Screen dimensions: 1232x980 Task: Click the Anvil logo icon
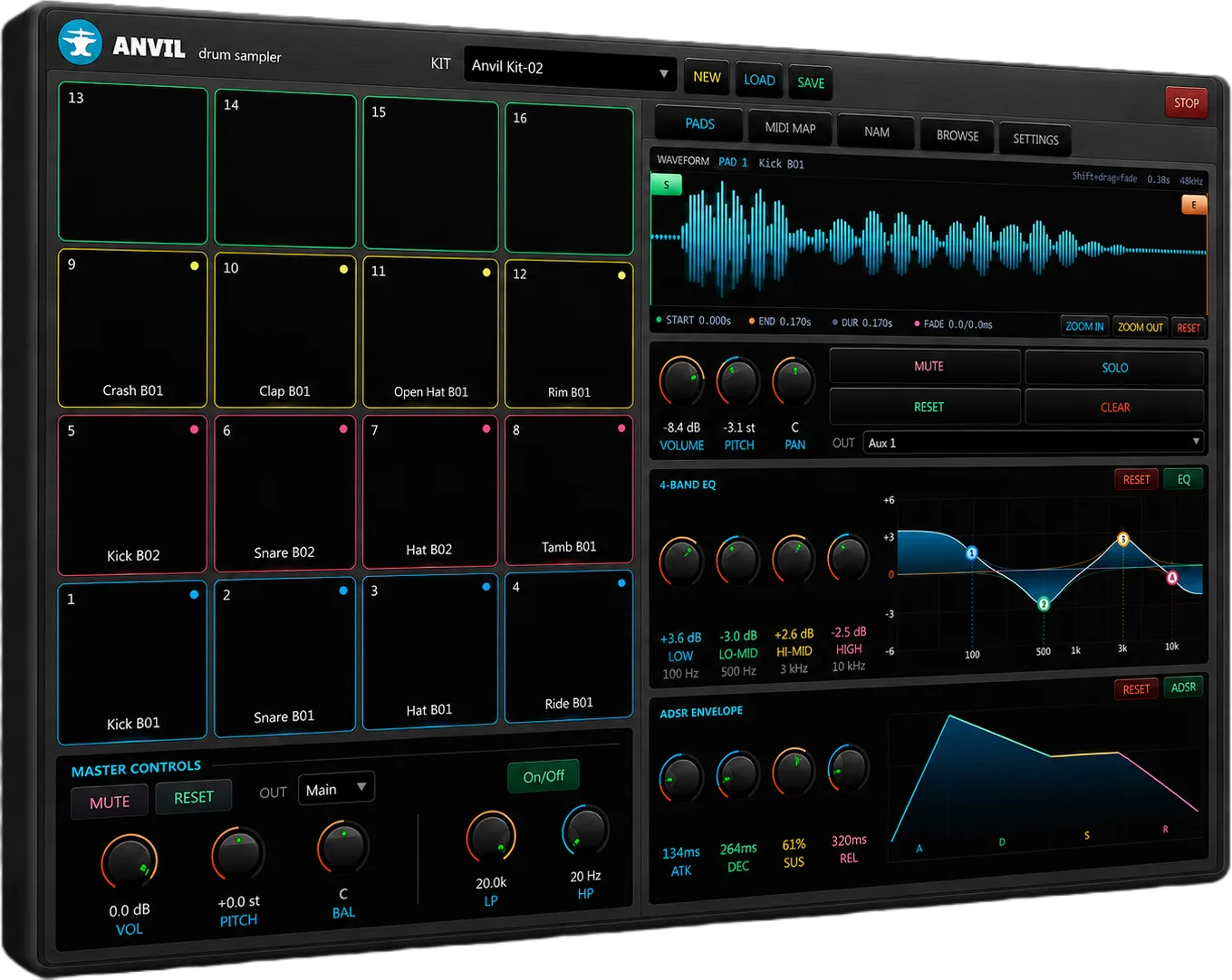80,43
